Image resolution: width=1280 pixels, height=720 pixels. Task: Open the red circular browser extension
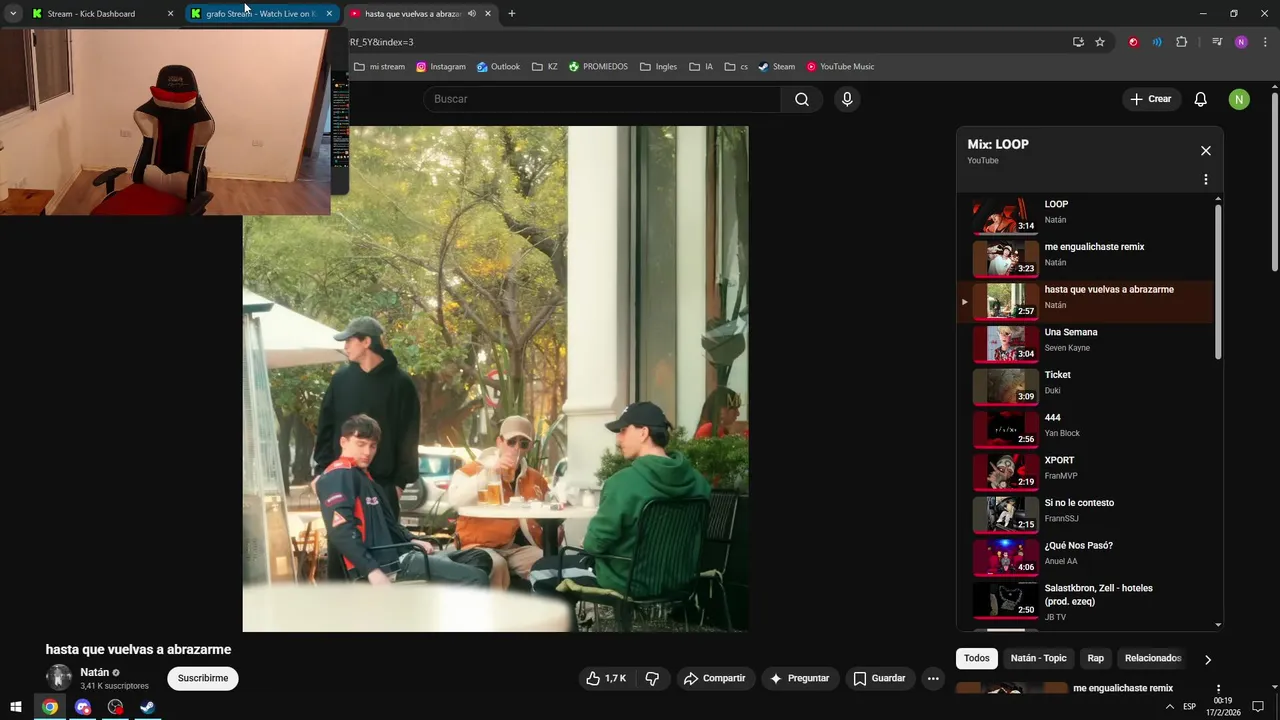point(1133,42)
